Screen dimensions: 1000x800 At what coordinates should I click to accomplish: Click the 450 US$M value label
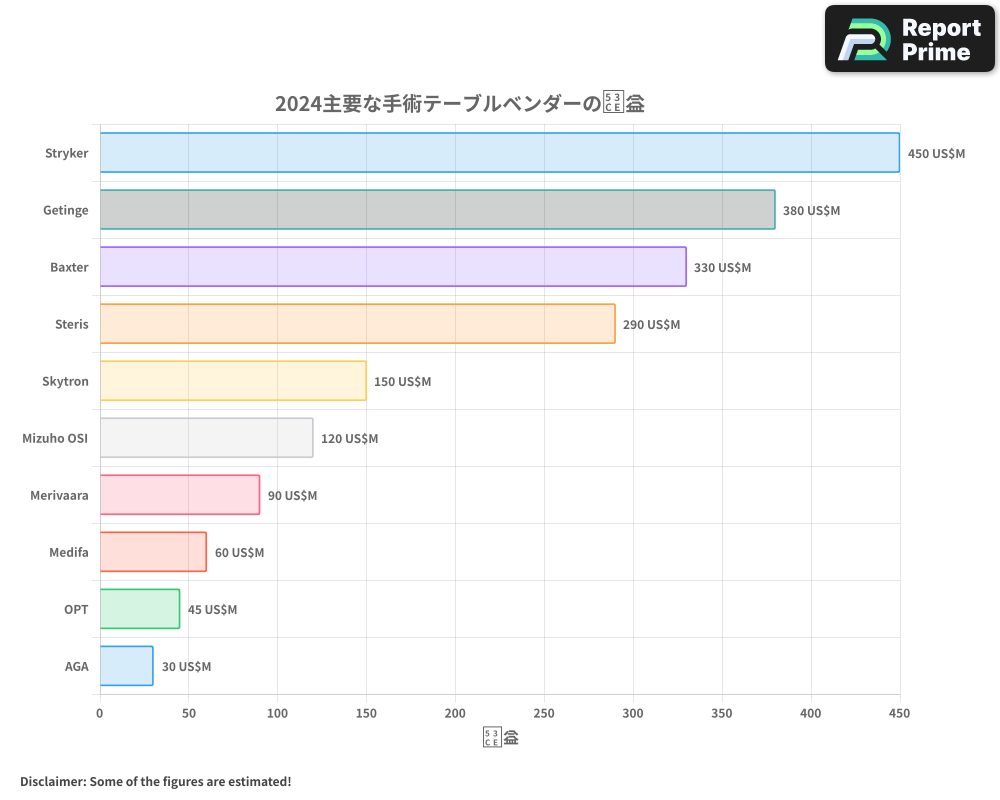(934, 153)
